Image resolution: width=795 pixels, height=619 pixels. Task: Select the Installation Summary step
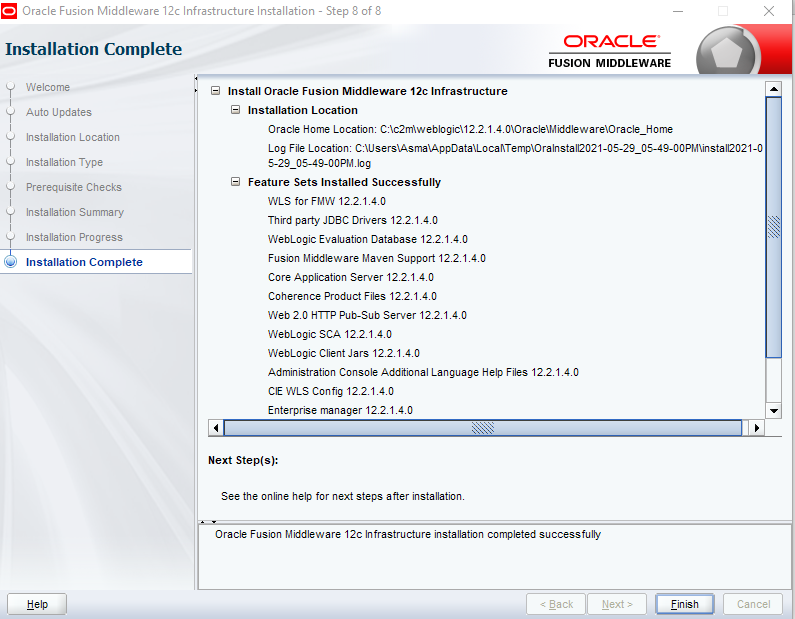(x=75, y=212)
